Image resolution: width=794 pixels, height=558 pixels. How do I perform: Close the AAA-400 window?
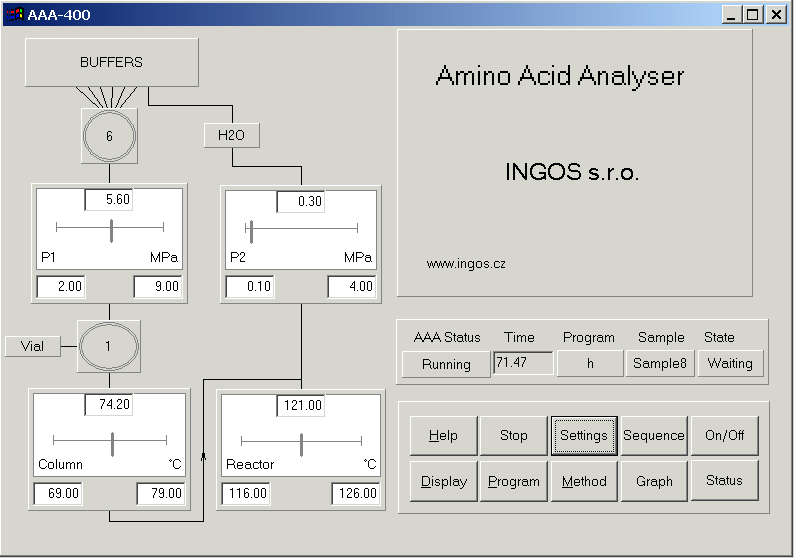point(776,15)
